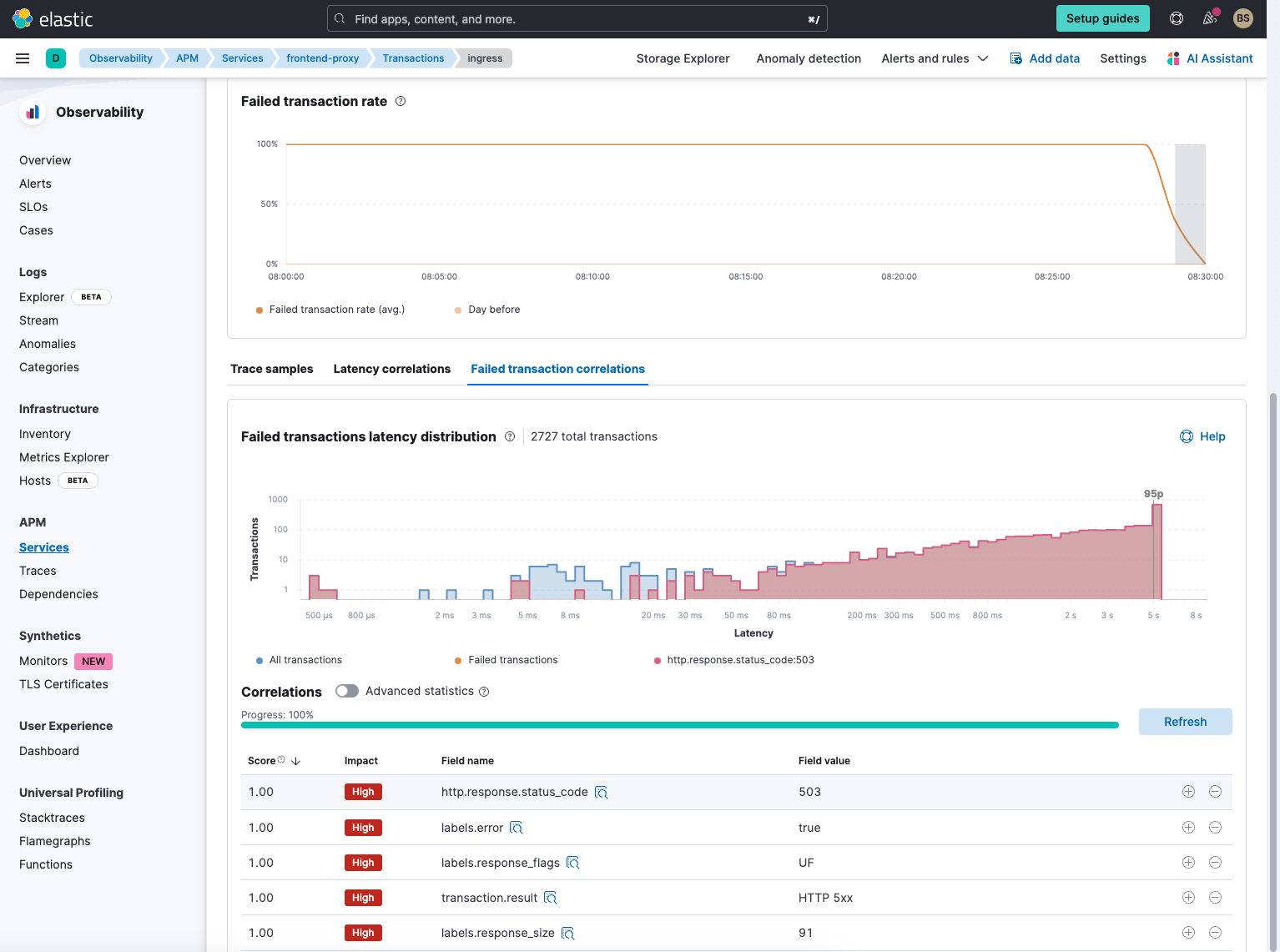Click info icon beside Failed transaction rate
The width and height of the screenshot is (1280, 952).
pyautogui.click(x=401, y=101)
